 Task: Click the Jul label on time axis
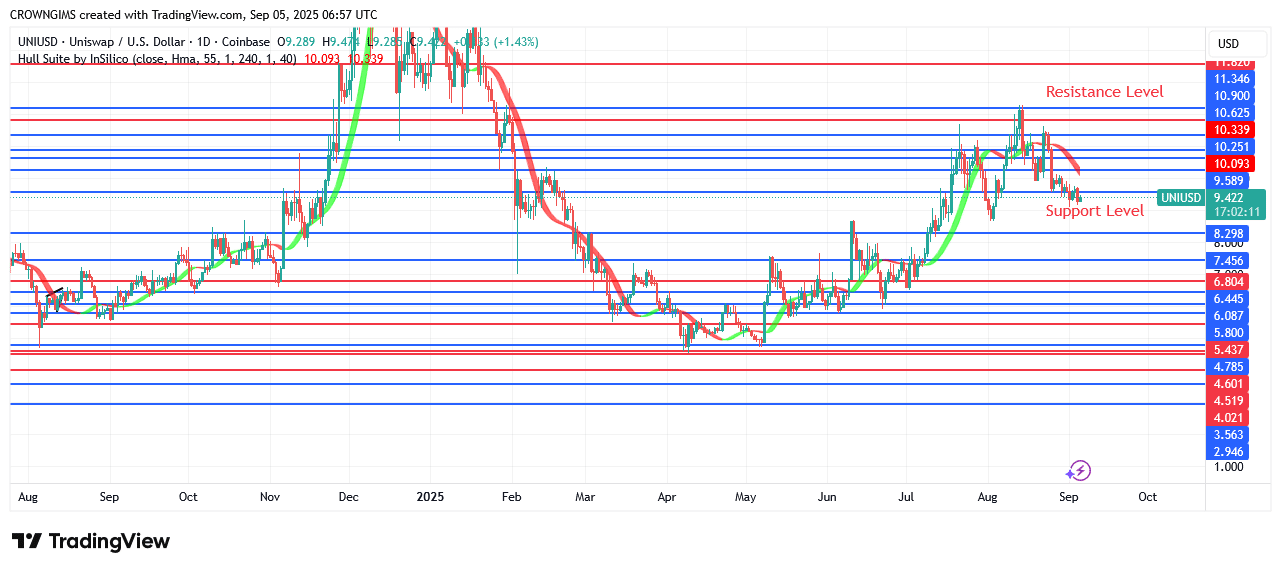(906, 497)
